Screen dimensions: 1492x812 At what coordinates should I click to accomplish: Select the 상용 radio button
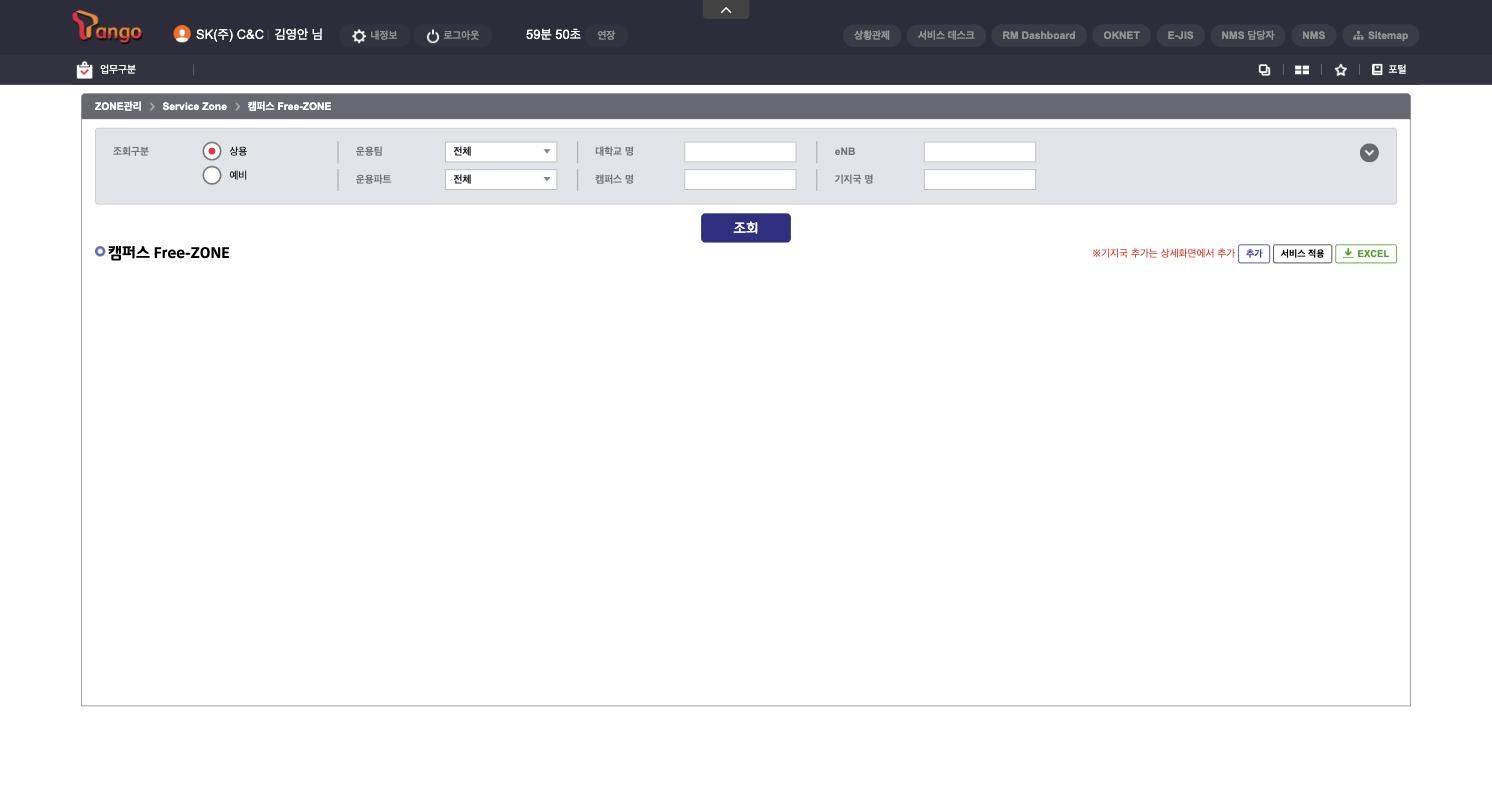[x=212, y=151]
